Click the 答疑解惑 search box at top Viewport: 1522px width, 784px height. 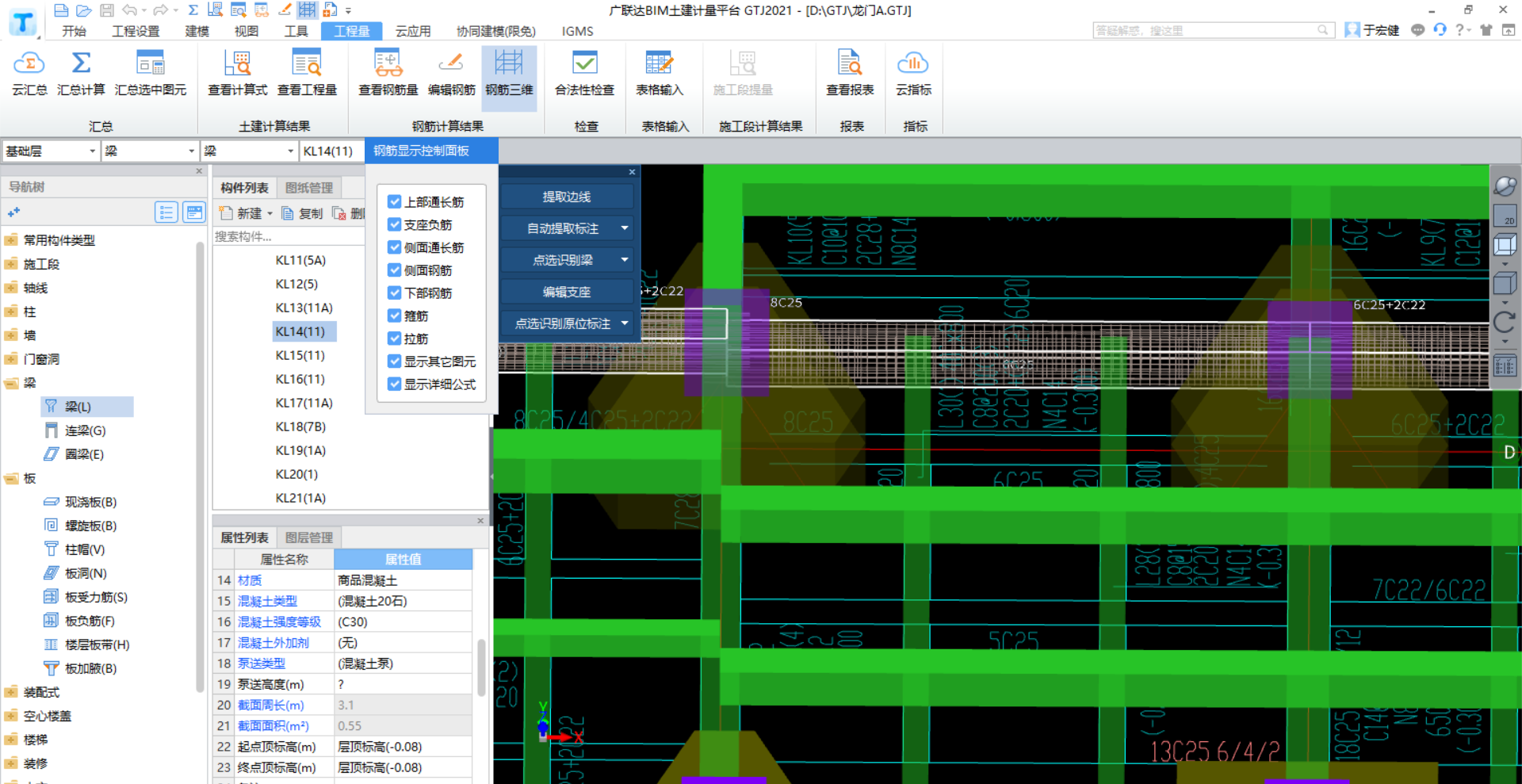[1212, 30]
